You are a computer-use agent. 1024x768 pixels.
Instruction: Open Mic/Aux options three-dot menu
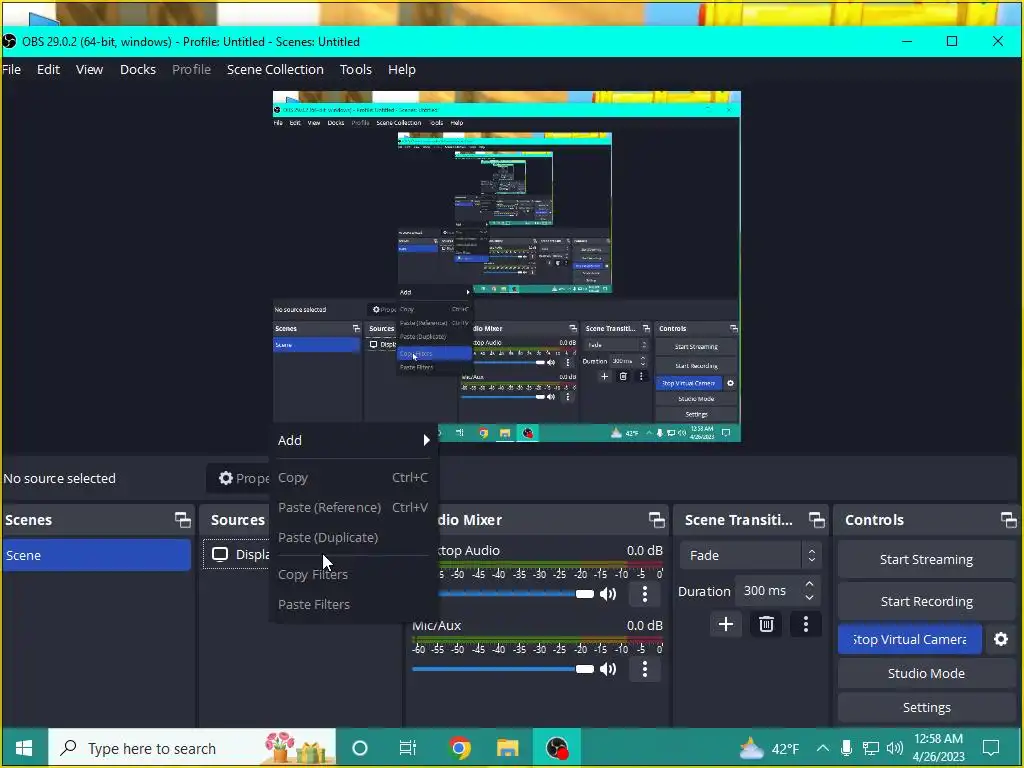pos(645,669)
